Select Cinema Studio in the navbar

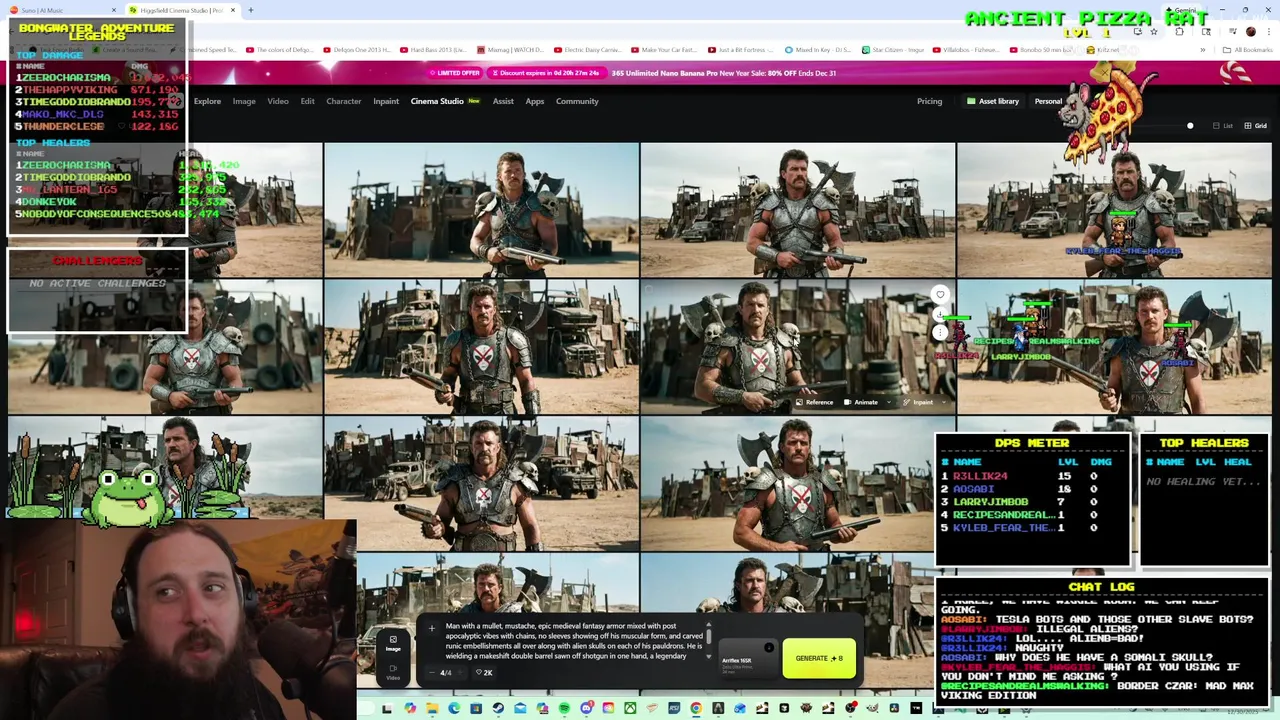(437, 101)
